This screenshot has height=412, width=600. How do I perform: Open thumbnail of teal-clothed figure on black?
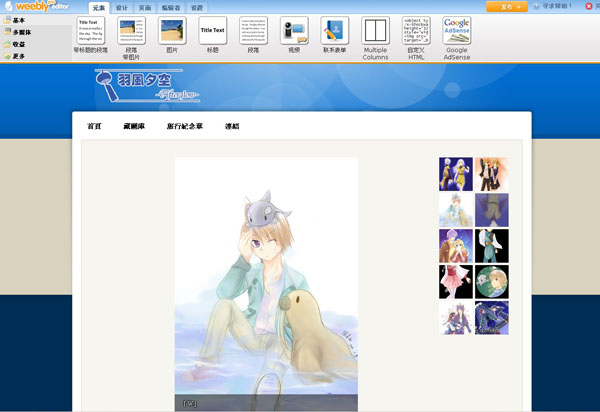pyautogui.click(x=492, y=246)
